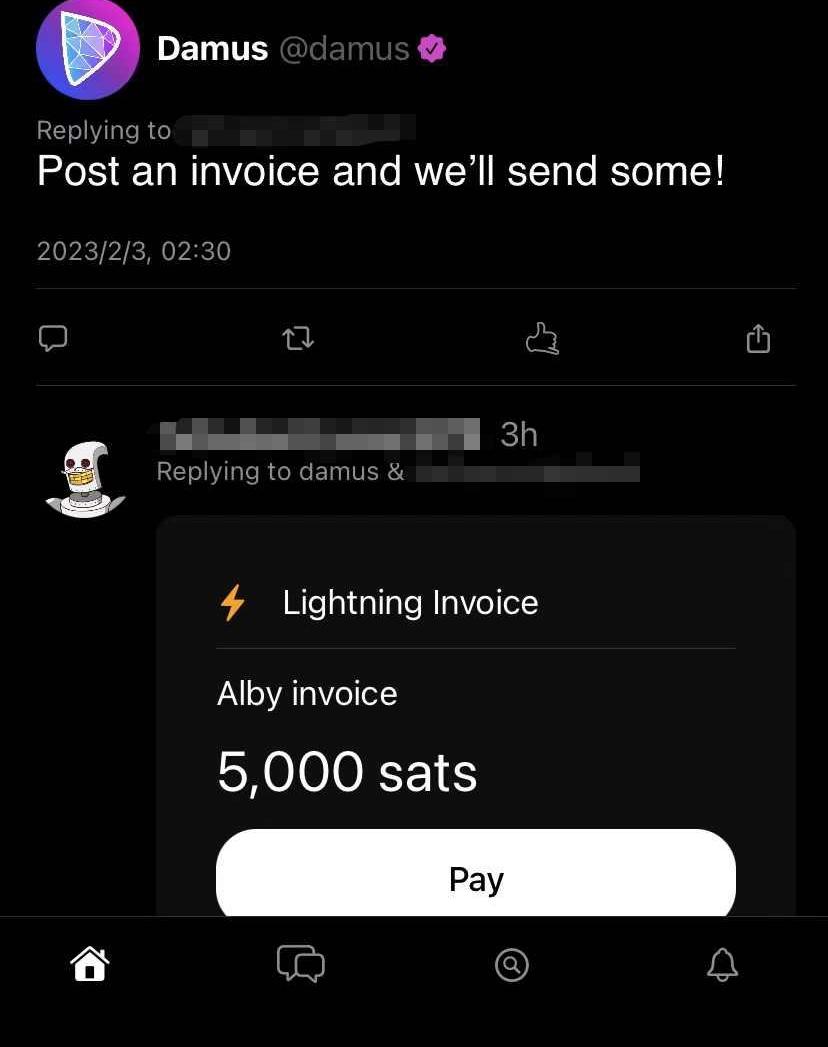Tap the @damus handle
The width and height of the screenshot is (828, 1047).
pos(344,49)
